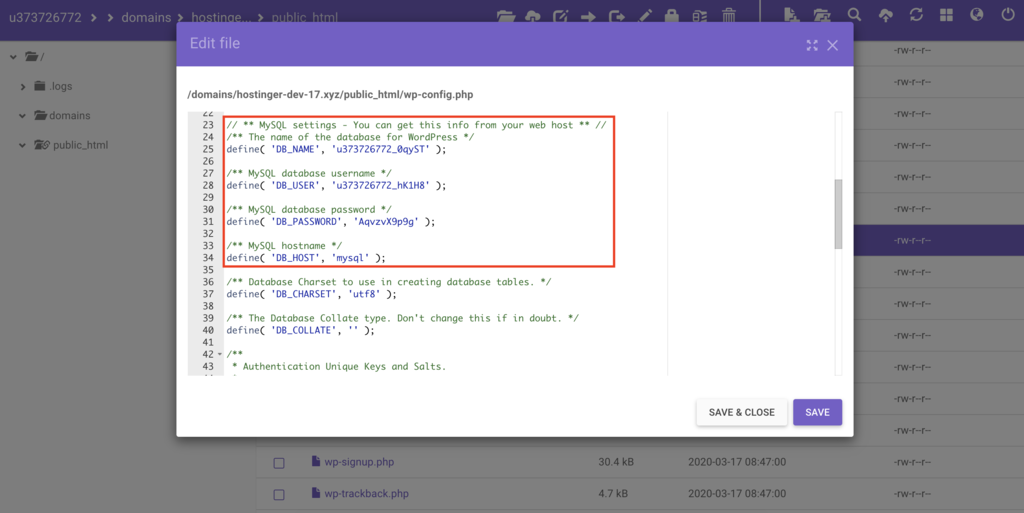Click the 4.7 kB size cell
Screen dimensions: 1024x513
613,493
